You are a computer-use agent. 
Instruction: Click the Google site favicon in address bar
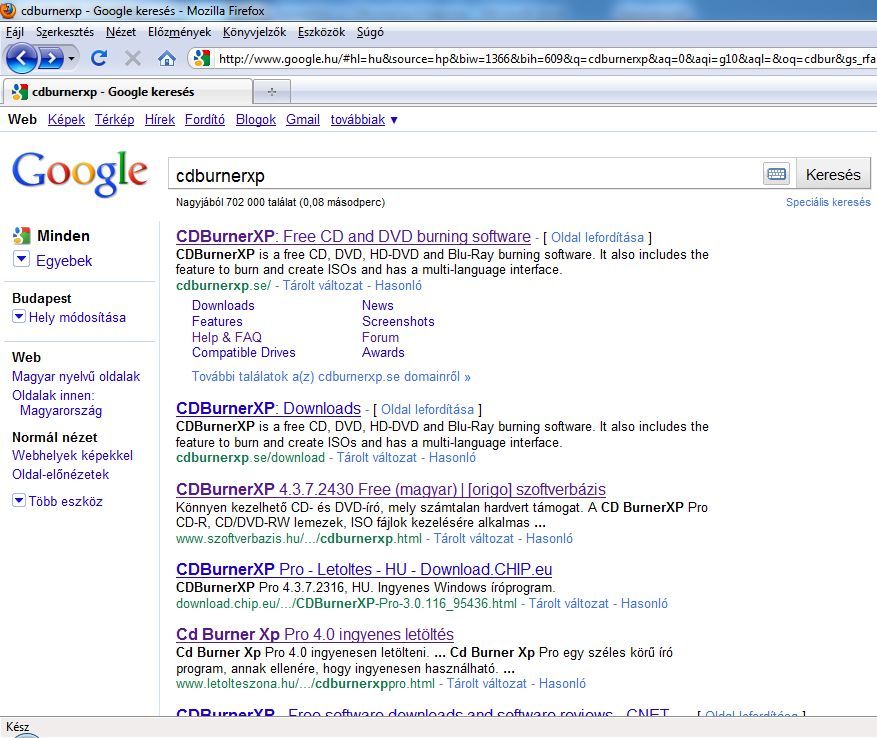click(x=202, y=58)
